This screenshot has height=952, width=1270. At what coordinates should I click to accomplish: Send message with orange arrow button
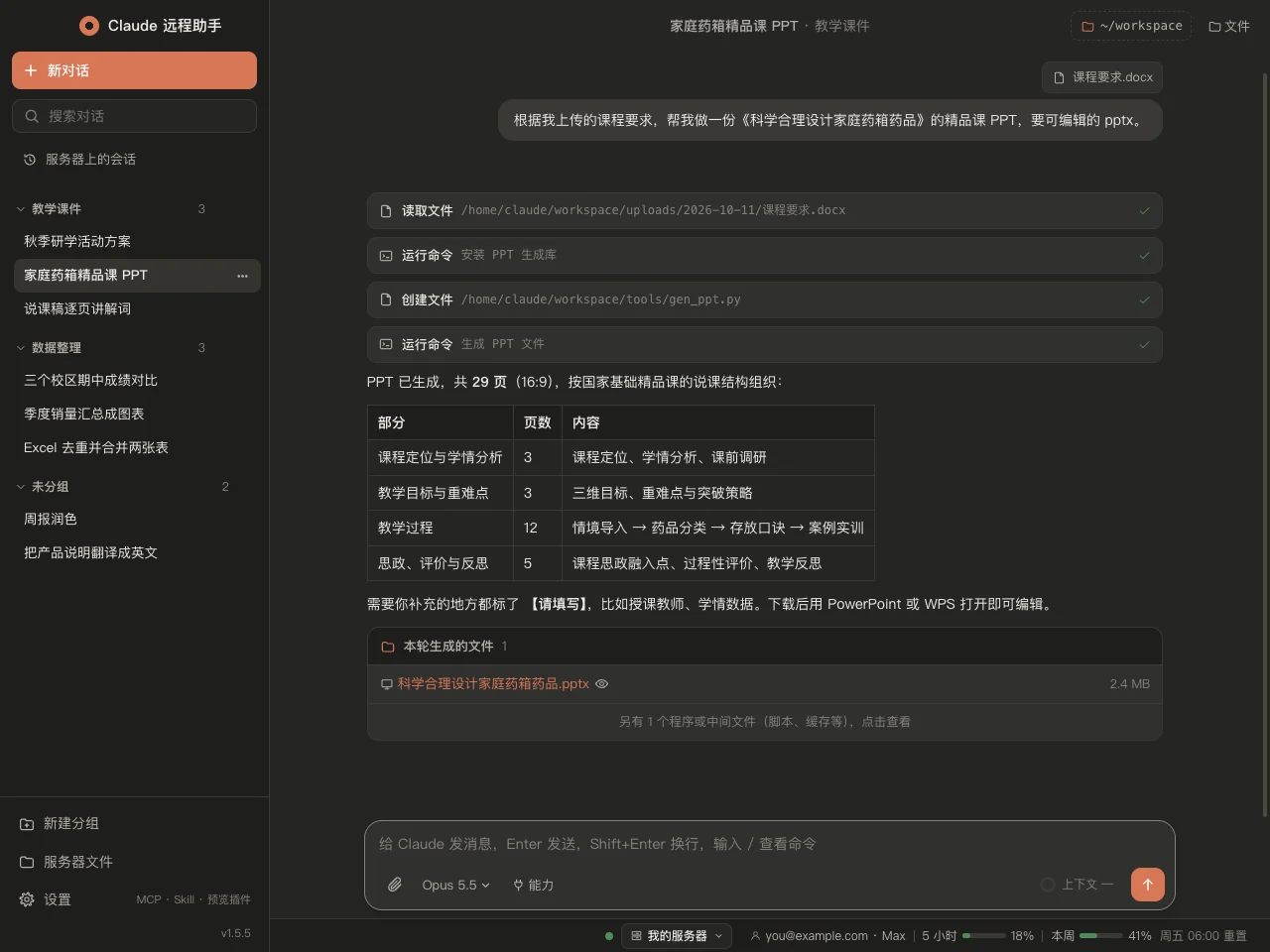1148,885
